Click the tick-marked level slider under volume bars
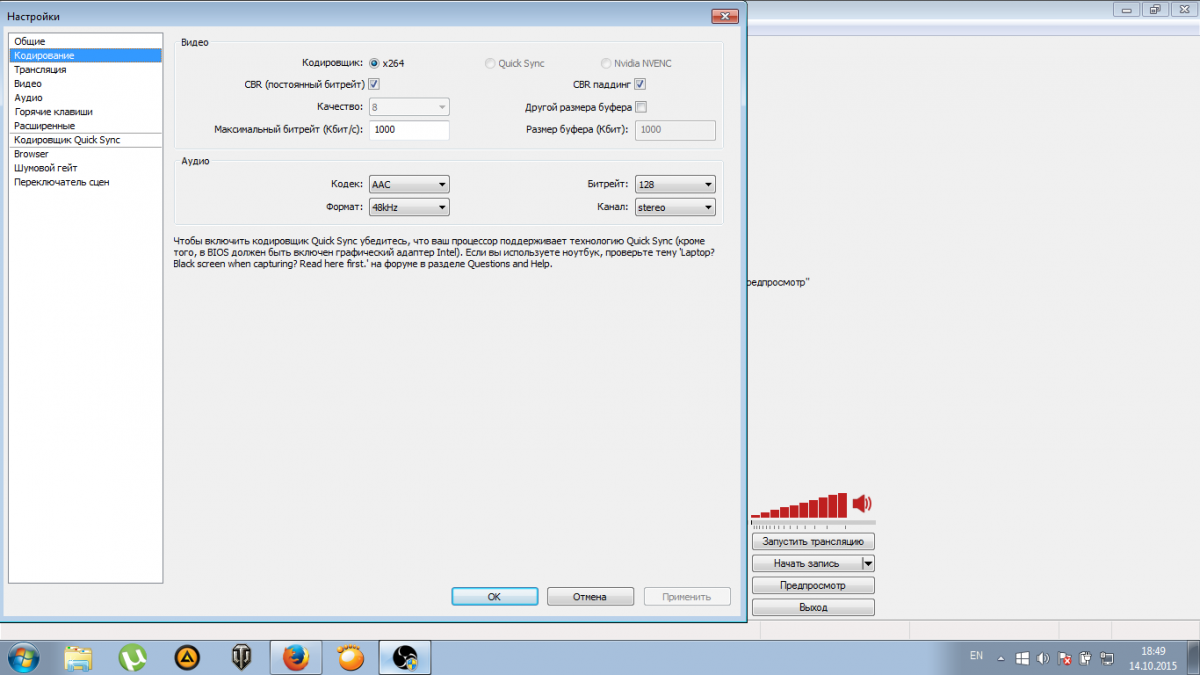The image size is (1200, 675). pyautogui.click(x=813, y=523)
